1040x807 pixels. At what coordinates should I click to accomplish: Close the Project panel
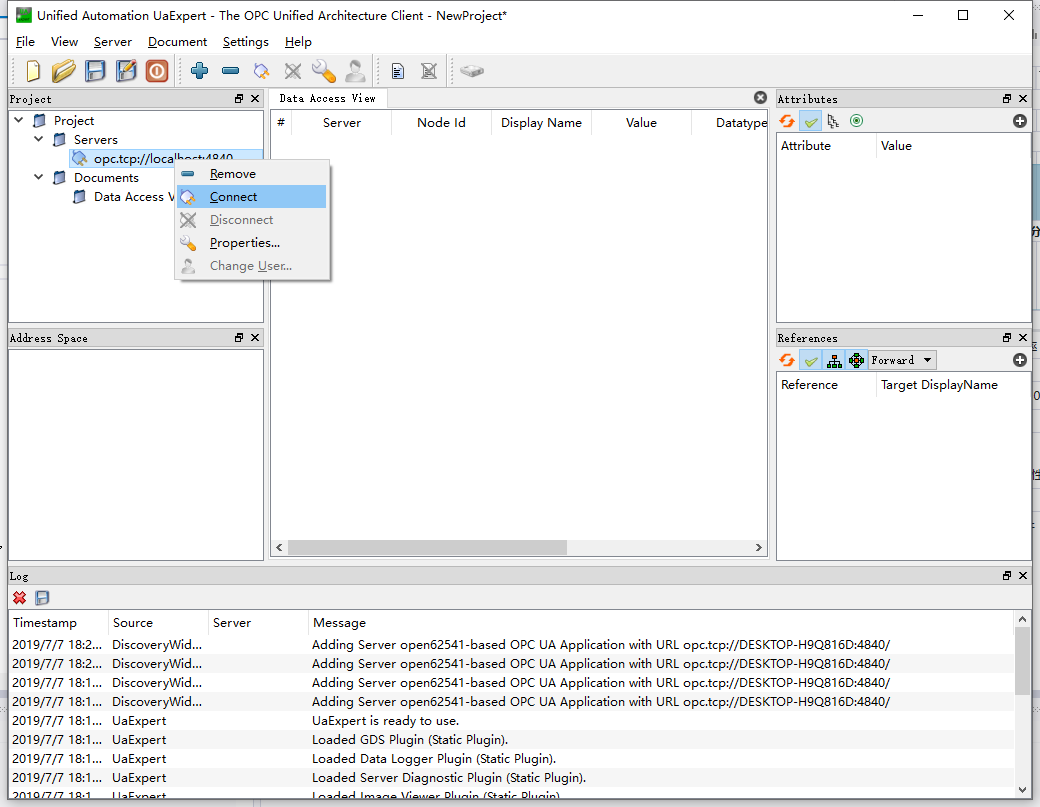click(255, 99)
